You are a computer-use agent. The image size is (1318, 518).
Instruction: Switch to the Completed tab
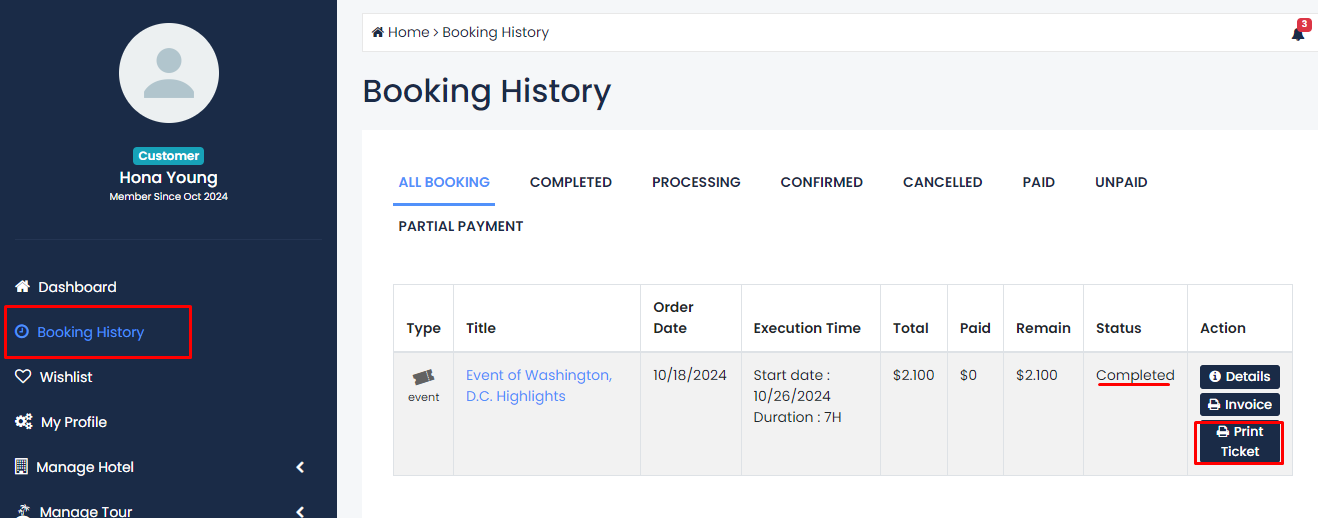point(570,182)
